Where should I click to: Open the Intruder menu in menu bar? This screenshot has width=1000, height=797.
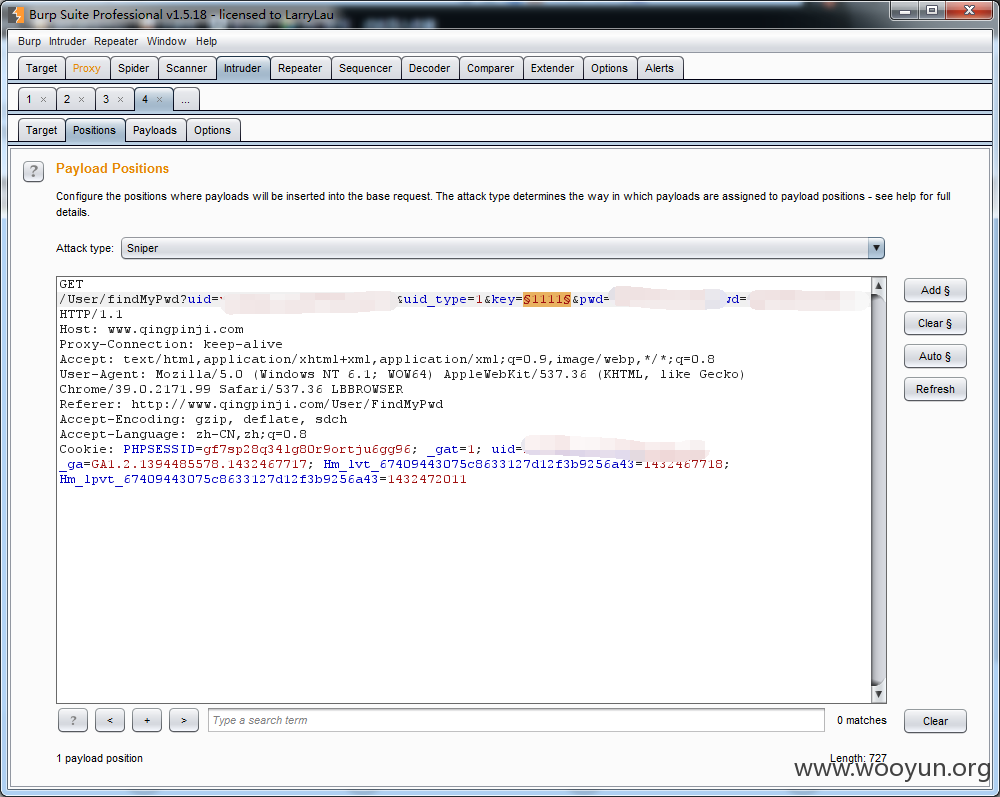(67, 41)
